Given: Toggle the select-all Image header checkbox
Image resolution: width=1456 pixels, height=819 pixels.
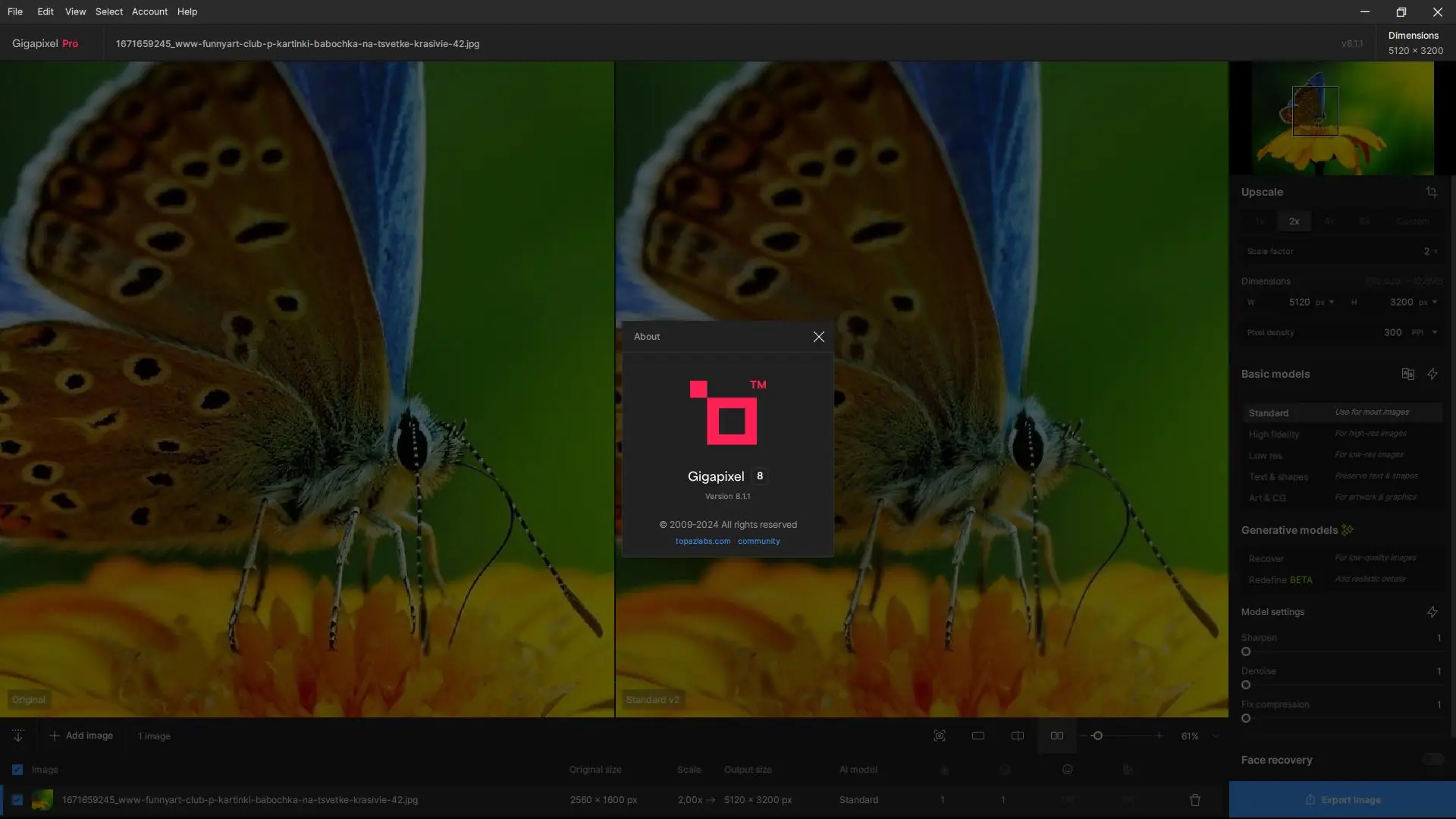Looking at the screenshot, I should pyautogui.click(x=17, y=770).
